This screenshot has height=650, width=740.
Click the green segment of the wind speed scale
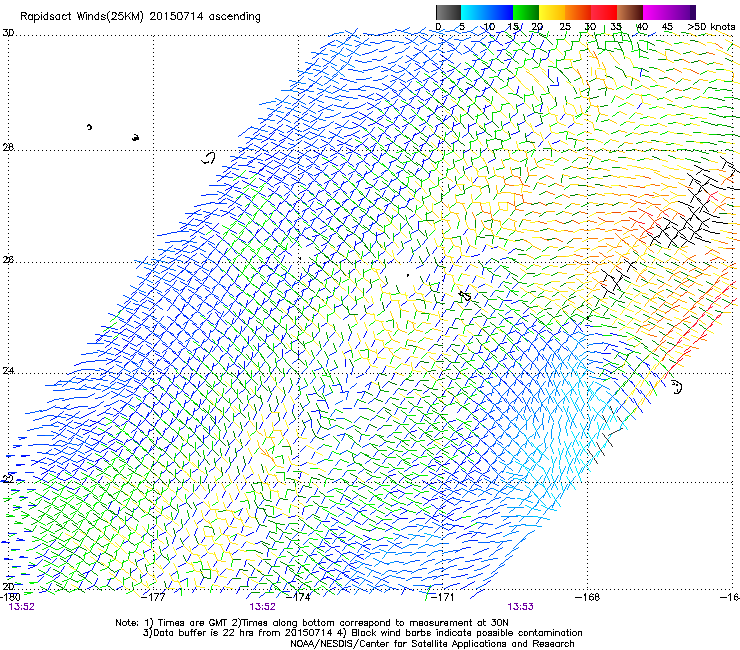(x=526, y=12)
